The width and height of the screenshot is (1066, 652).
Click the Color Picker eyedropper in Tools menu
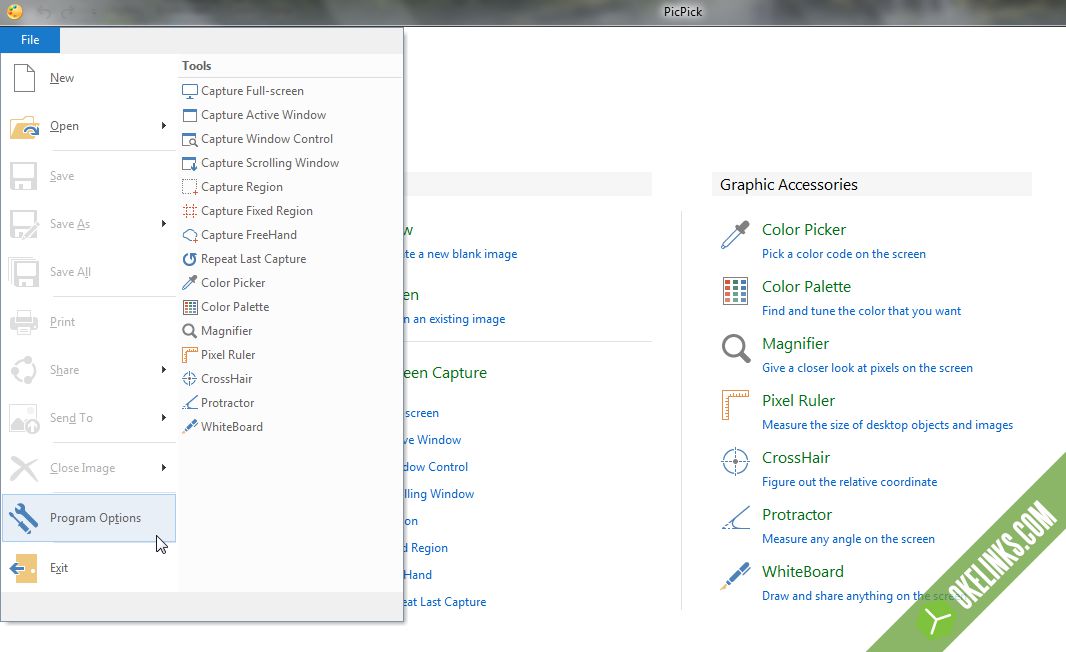(190, 283)
